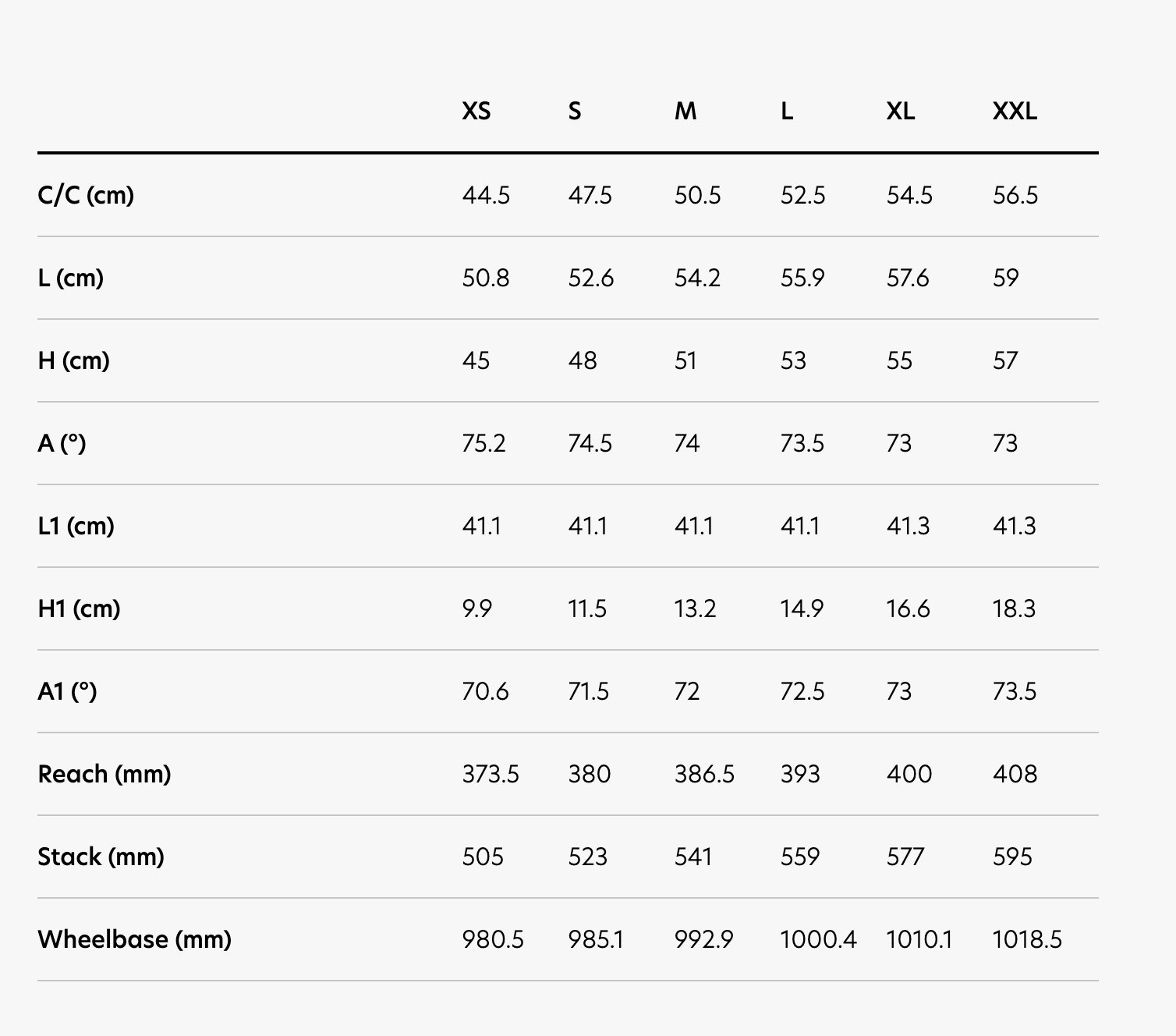Viewport: 1176px width, 1036px height.
Task: Select the XXL size column header
Action: (1015, 112)
